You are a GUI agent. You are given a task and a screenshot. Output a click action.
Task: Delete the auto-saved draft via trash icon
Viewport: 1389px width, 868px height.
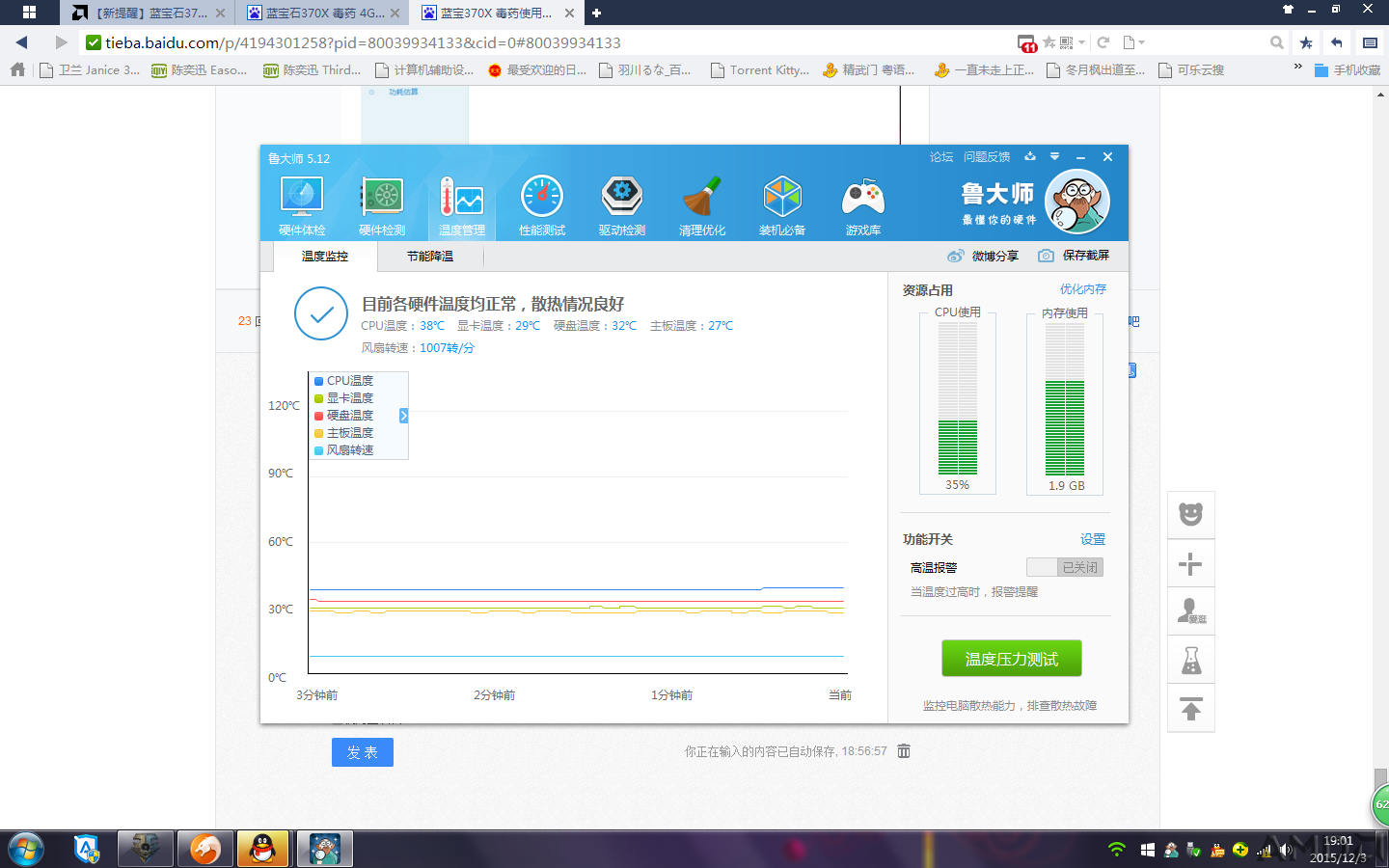904,750
